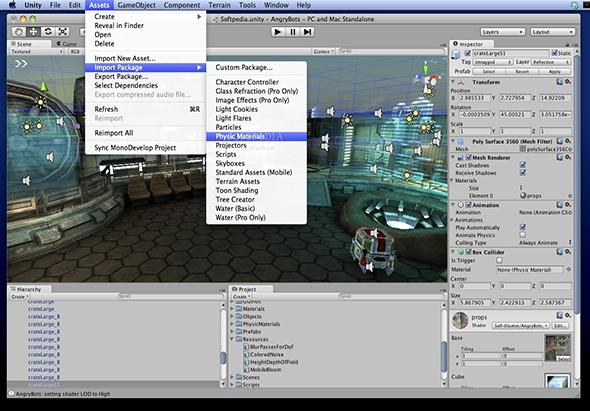
Task: Toggle Mesh Renderer enabled checkbox
Action: click(x=468, y=157)
